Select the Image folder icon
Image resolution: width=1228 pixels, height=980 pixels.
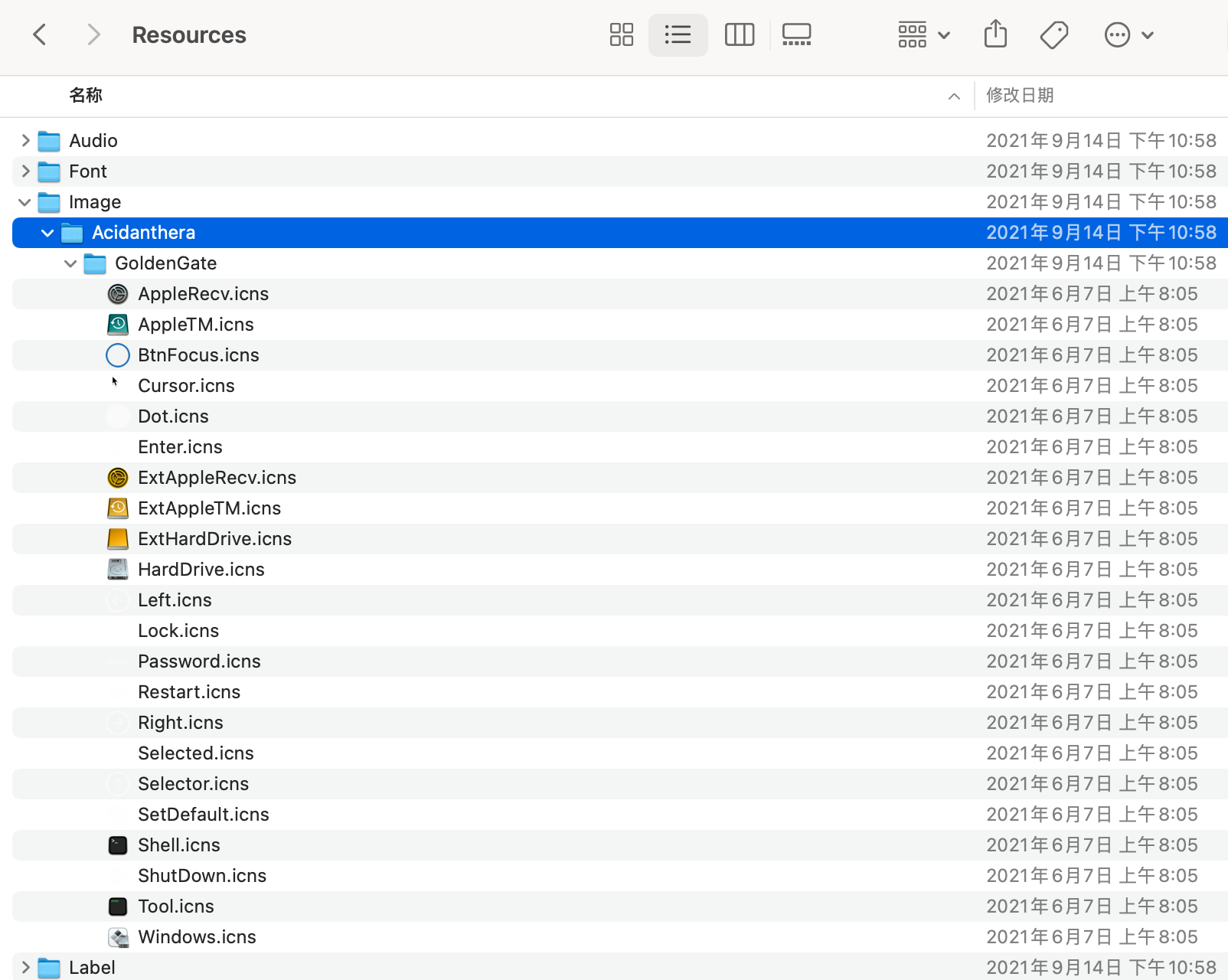click(x=49, y=202)
